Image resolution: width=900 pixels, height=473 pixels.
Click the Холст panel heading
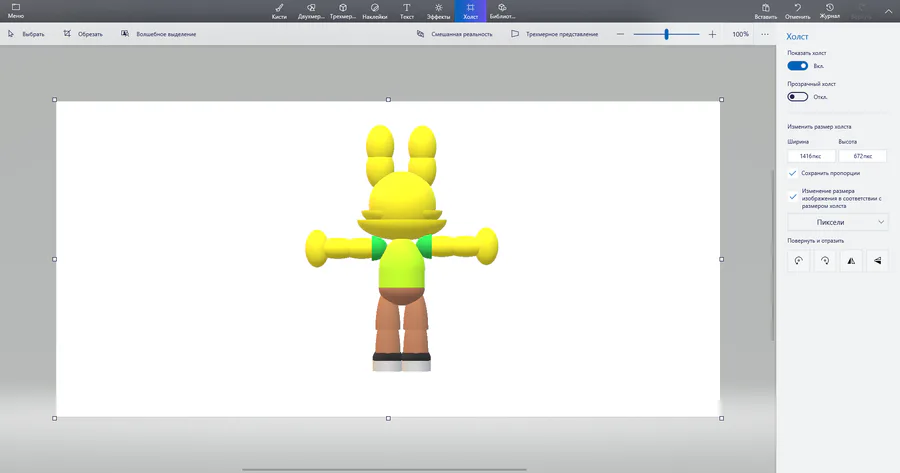[x=797, y=36]
